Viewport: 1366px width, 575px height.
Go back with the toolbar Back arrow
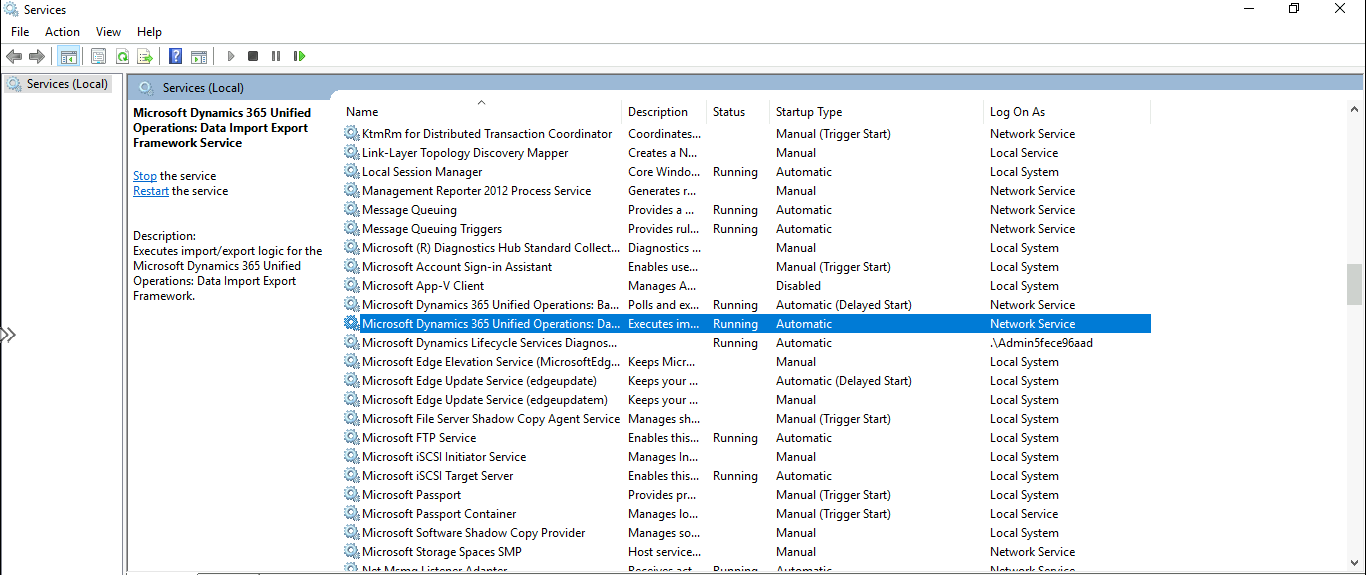point(14,56)
